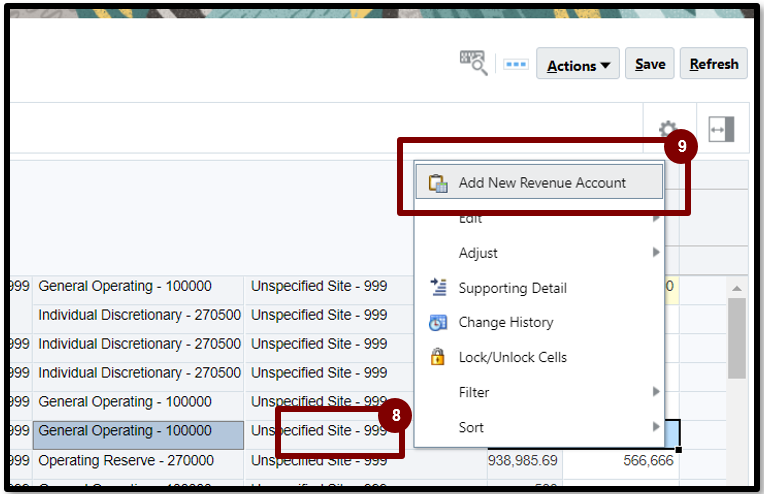Open the Sort submenu
Screen dimensions: 764x494
pos(539,427)
